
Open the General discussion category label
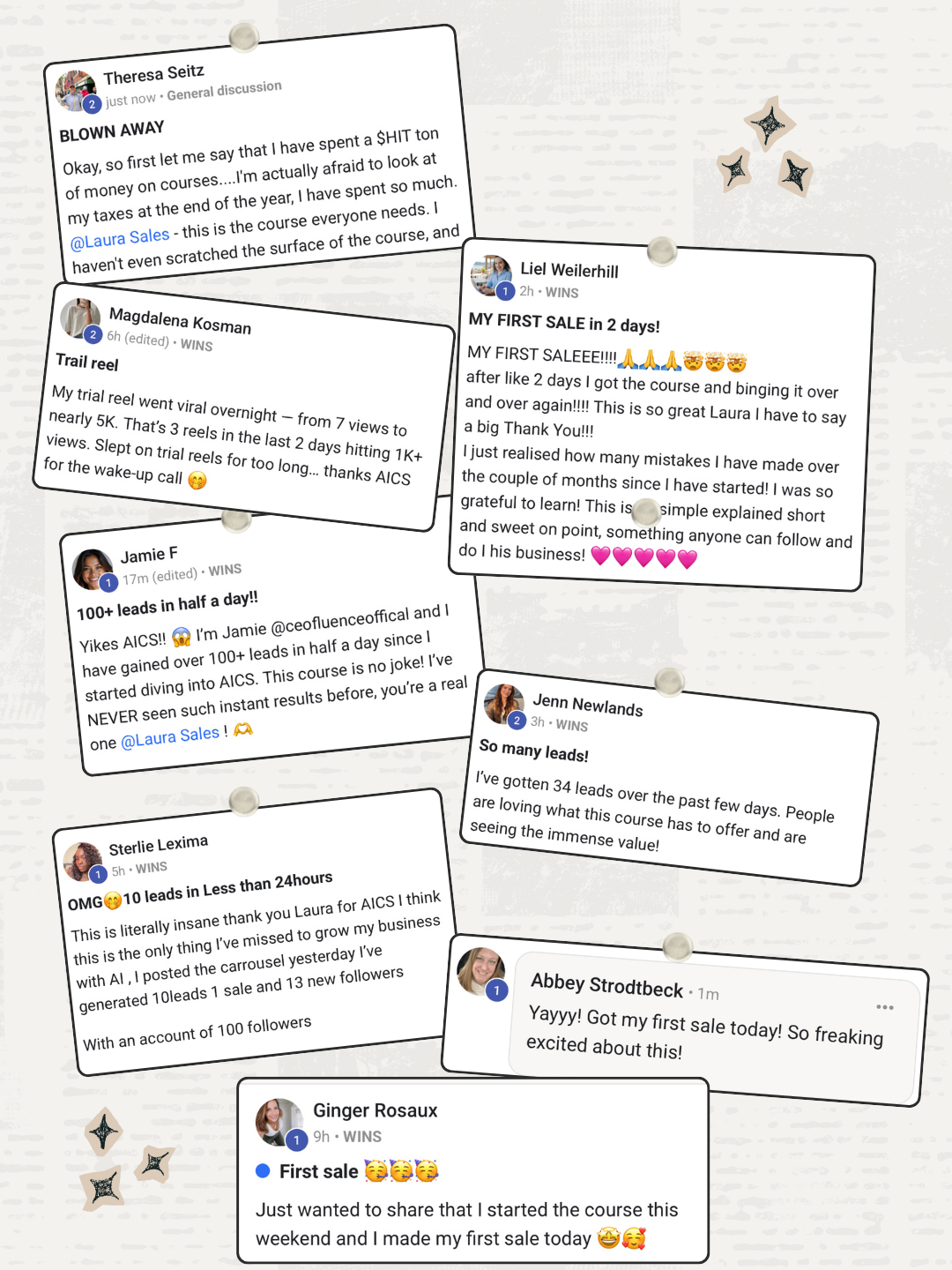224,90
